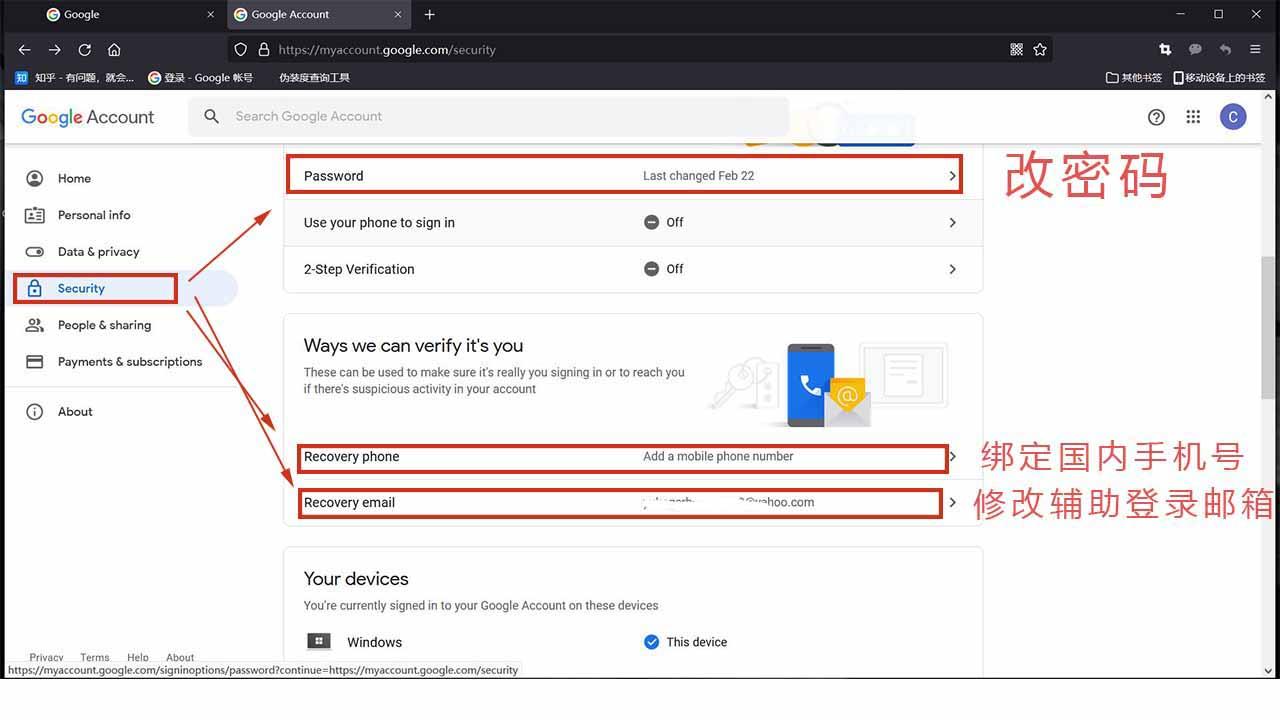Open 2-Step Verification settings
The width and height of the screenshot is (1280, 720).
tap(633, 269)
